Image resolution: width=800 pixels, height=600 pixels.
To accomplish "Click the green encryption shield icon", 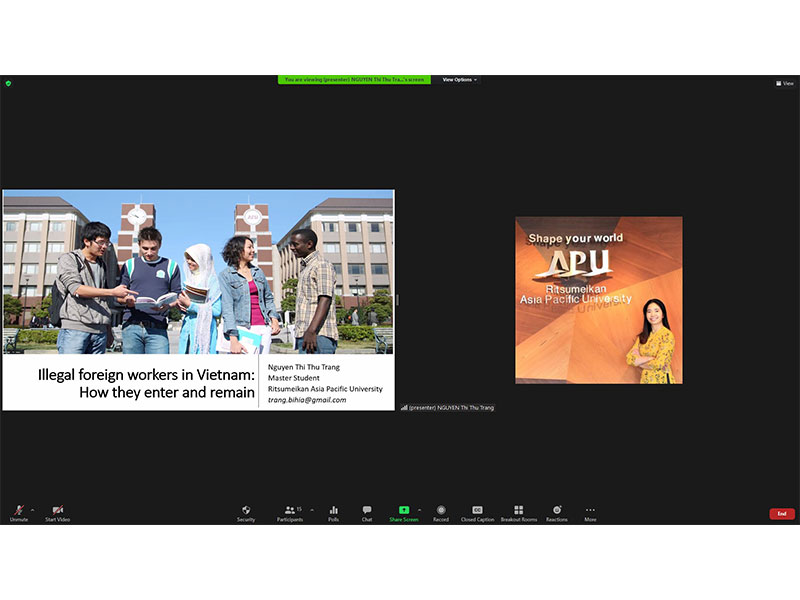I will [8, 83].
